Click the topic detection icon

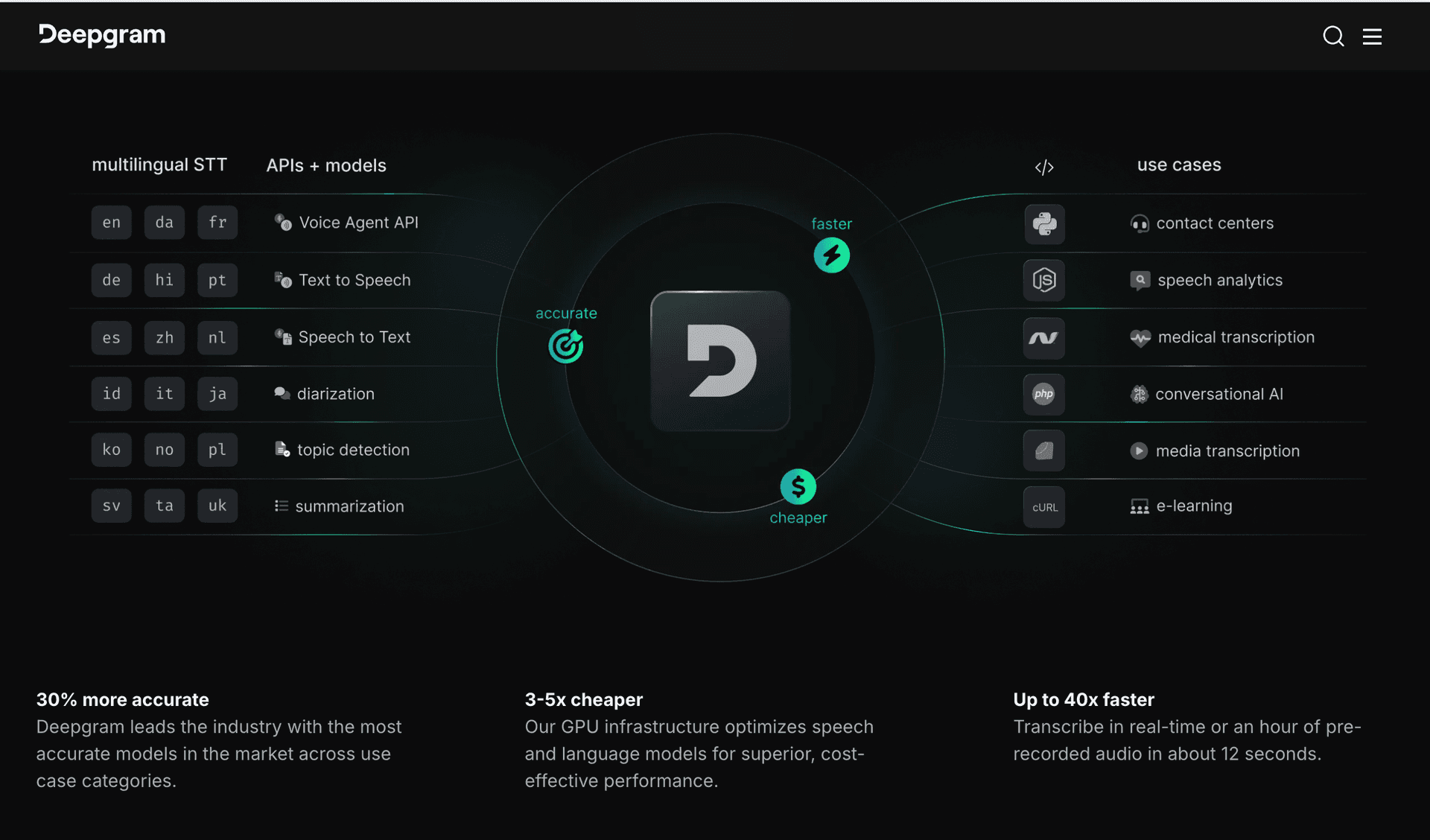pos(282,449)
